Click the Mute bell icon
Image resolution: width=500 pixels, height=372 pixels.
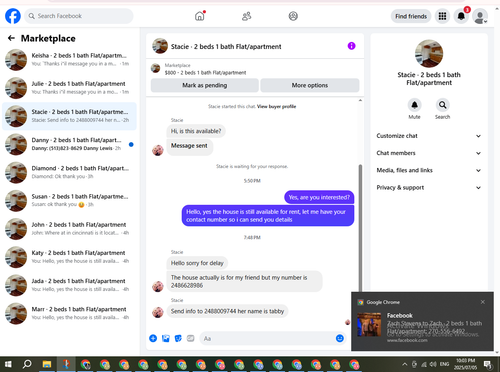point(414,105)
